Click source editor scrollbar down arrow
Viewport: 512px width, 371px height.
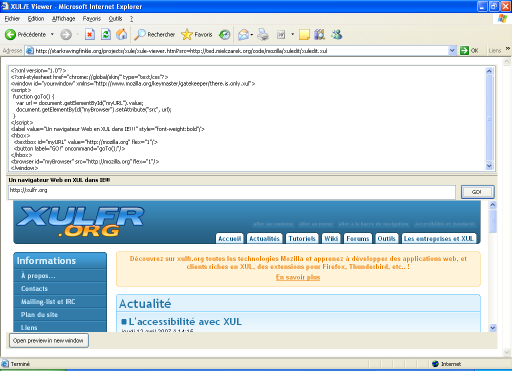[489, 166]
